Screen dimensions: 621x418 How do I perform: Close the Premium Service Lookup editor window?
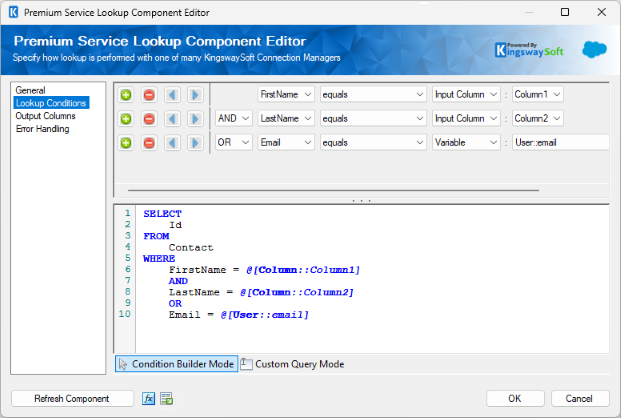602,12
